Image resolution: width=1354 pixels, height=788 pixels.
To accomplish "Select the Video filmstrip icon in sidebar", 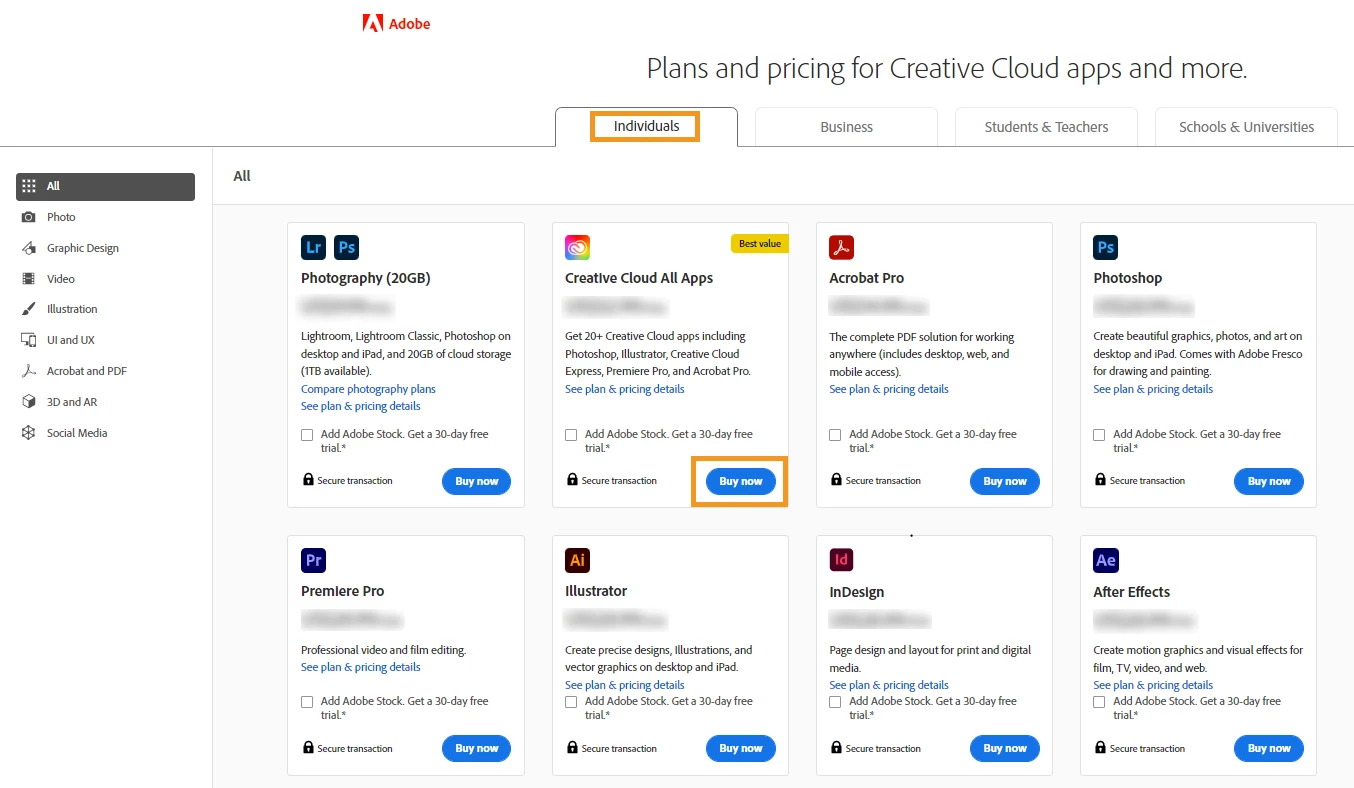I will [28, 279].
